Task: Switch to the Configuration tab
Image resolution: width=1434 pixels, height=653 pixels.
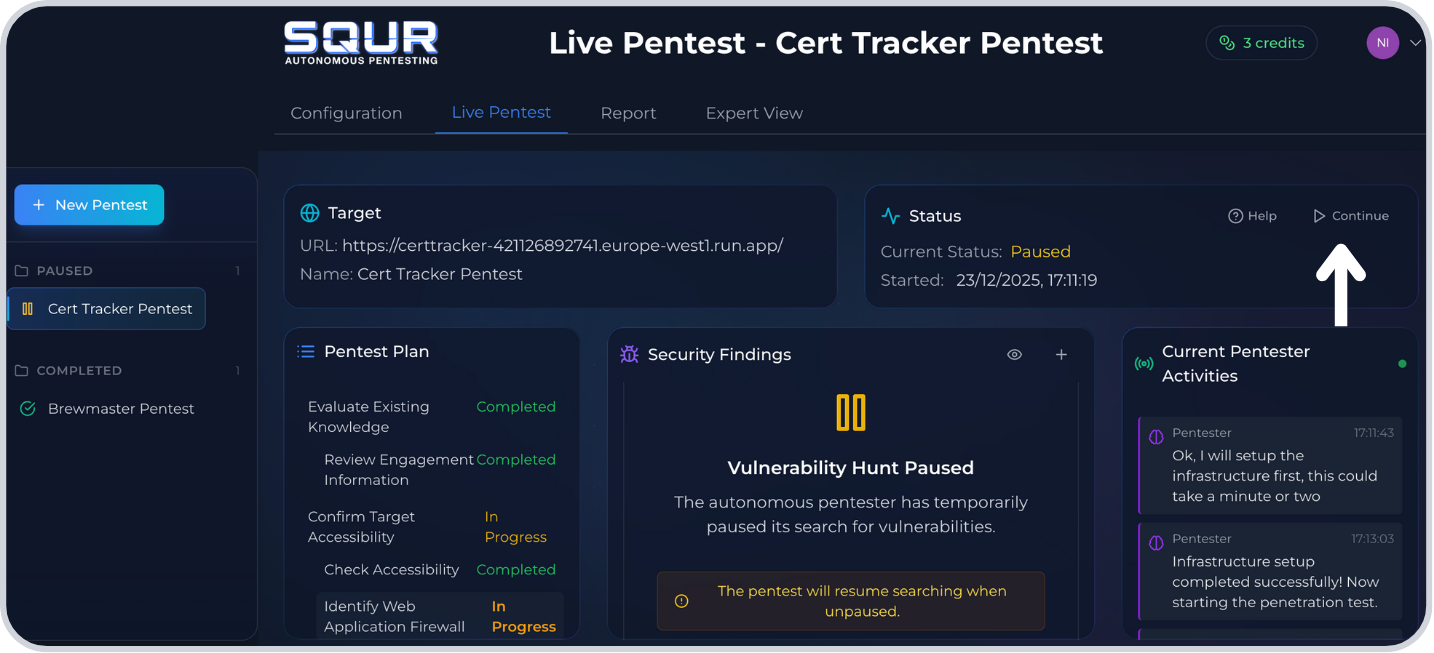Action: point(346,113)
